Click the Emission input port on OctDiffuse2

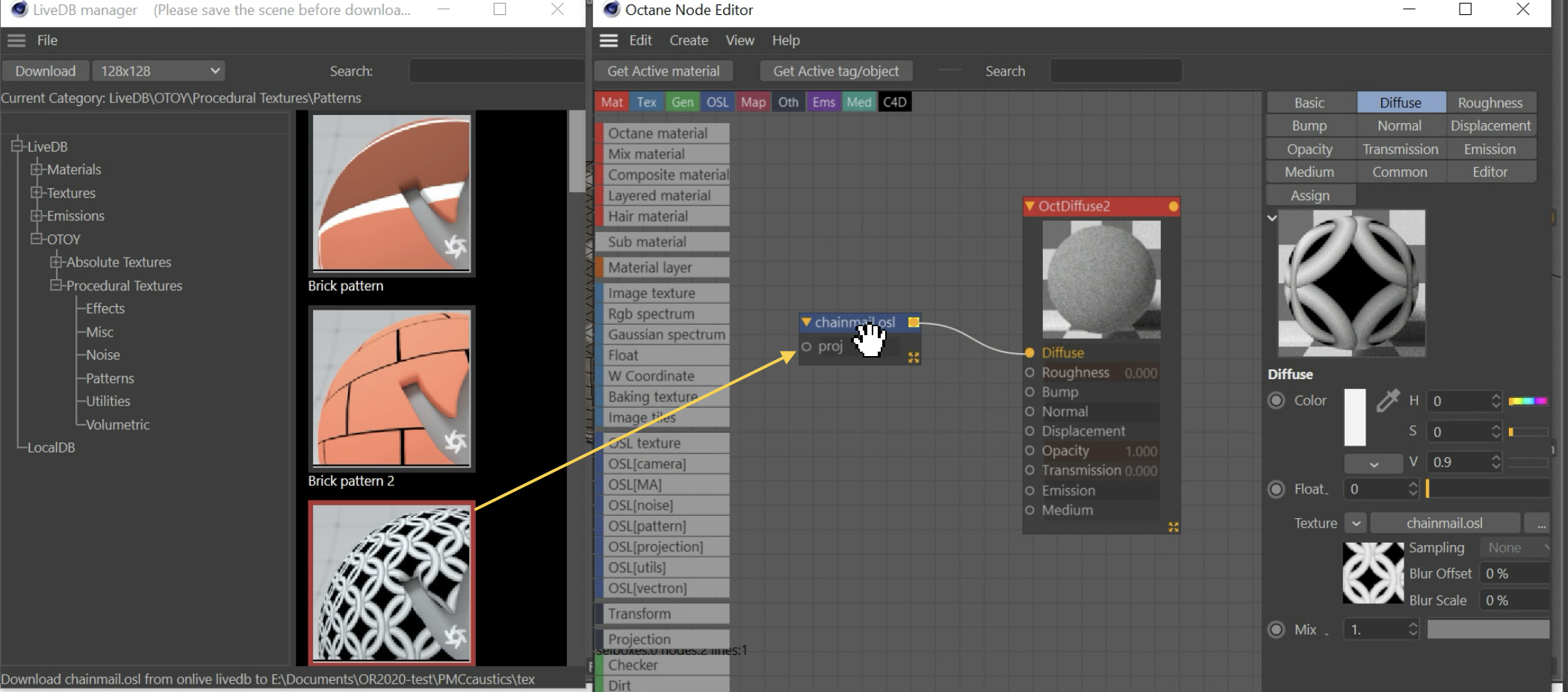(1029, 490)
